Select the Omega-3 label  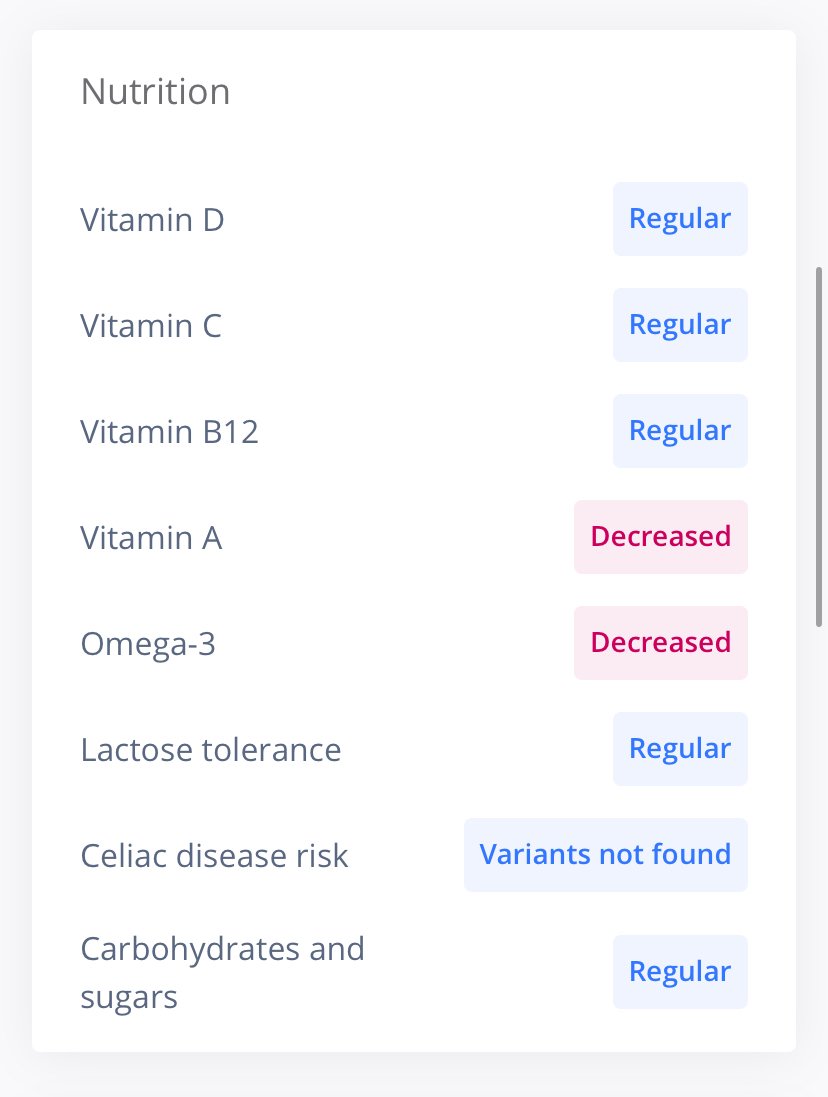point(148,644)
